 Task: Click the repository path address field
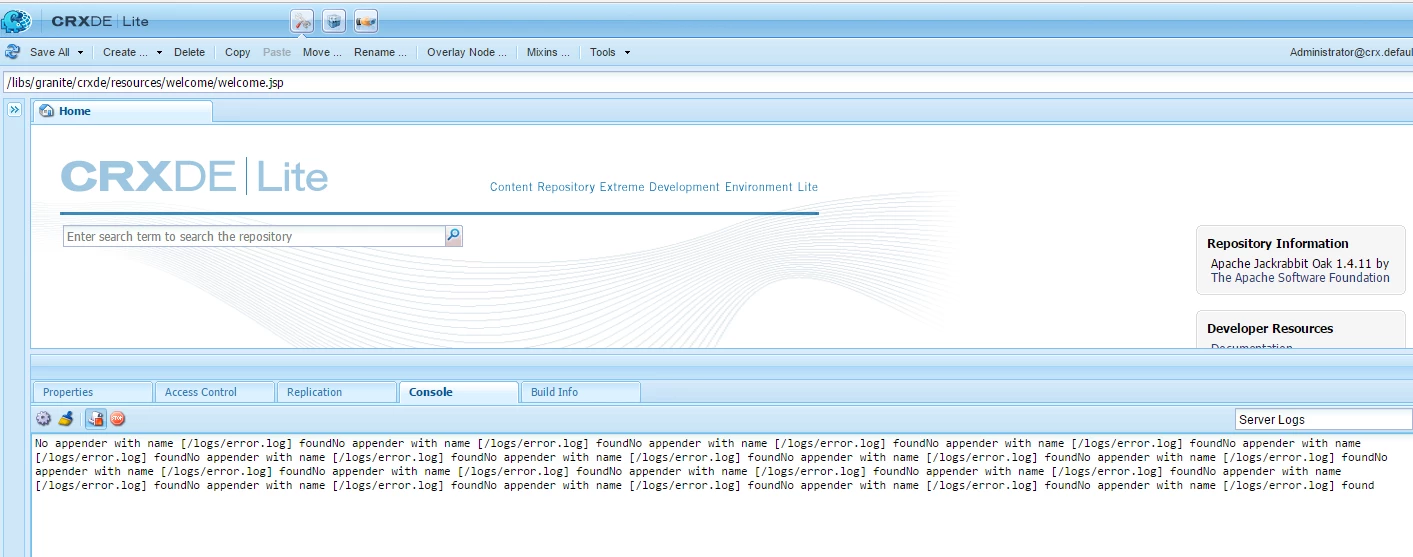[706, 82]
